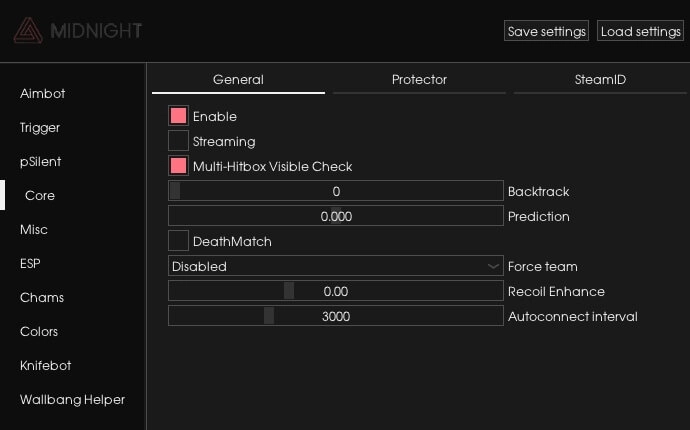
Task: Select the General tab
Action: (238, 80)
